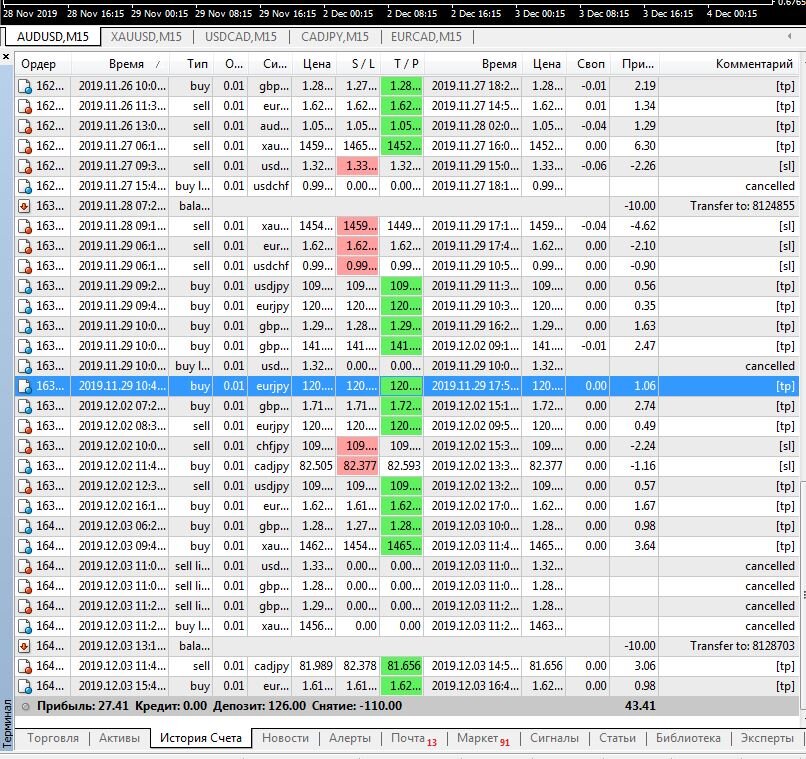
Task: Switch to the Сигналы tab
Action: [x=554, y=738]
